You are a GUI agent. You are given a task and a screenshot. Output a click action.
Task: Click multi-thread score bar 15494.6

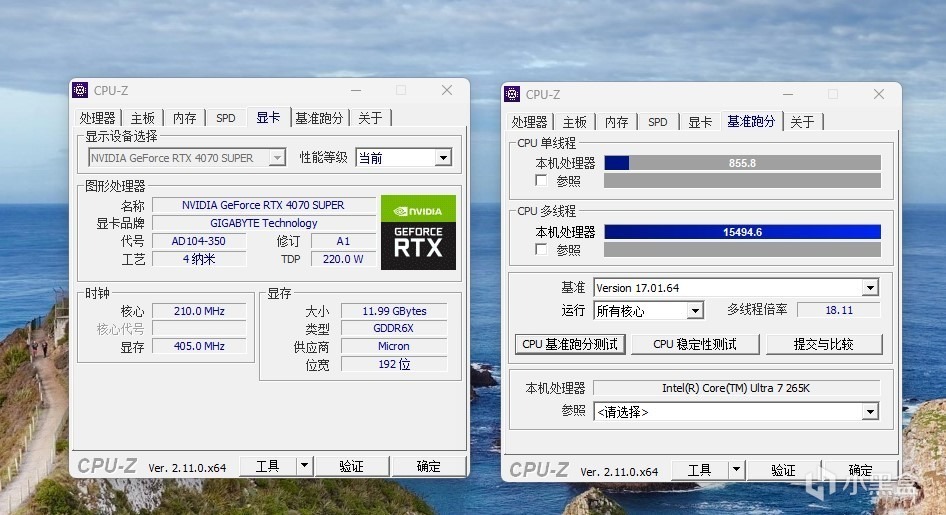742,232
